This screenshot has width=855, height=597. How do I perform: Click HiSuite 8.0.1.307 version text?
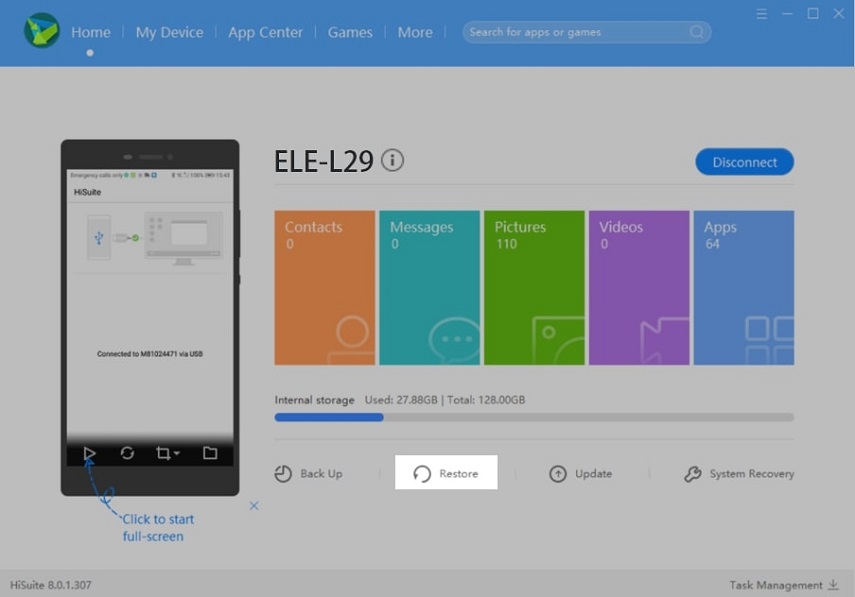click(x=51, y=585)
